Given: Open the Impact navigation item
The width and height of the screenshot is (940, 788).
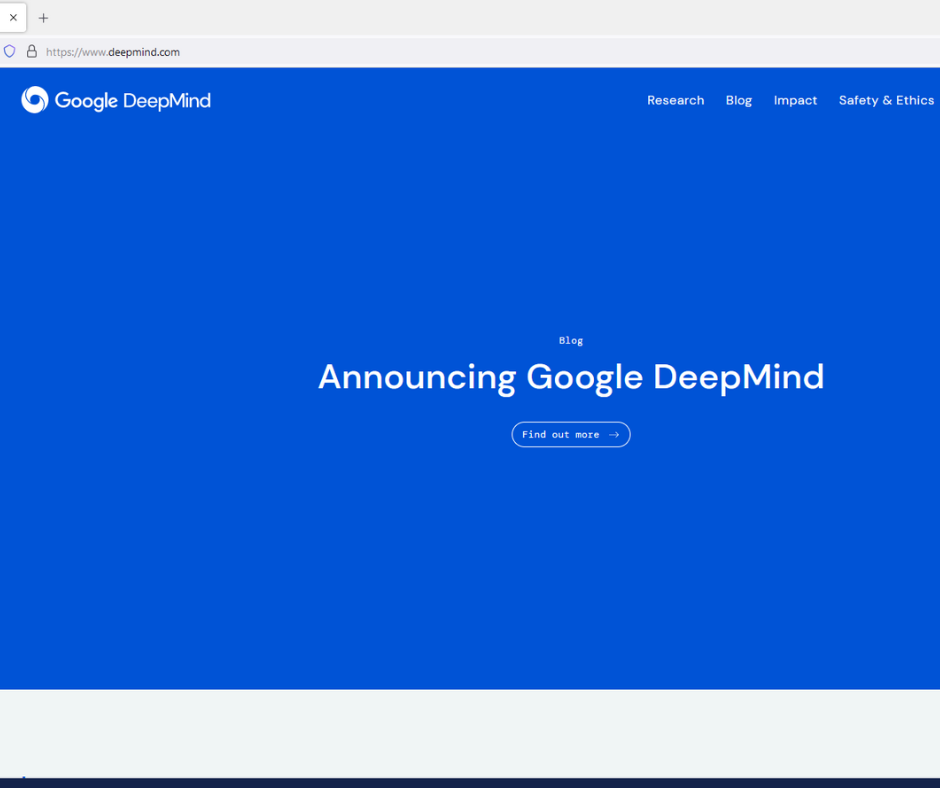Looking at the screenshot, I should pos(795,100).
